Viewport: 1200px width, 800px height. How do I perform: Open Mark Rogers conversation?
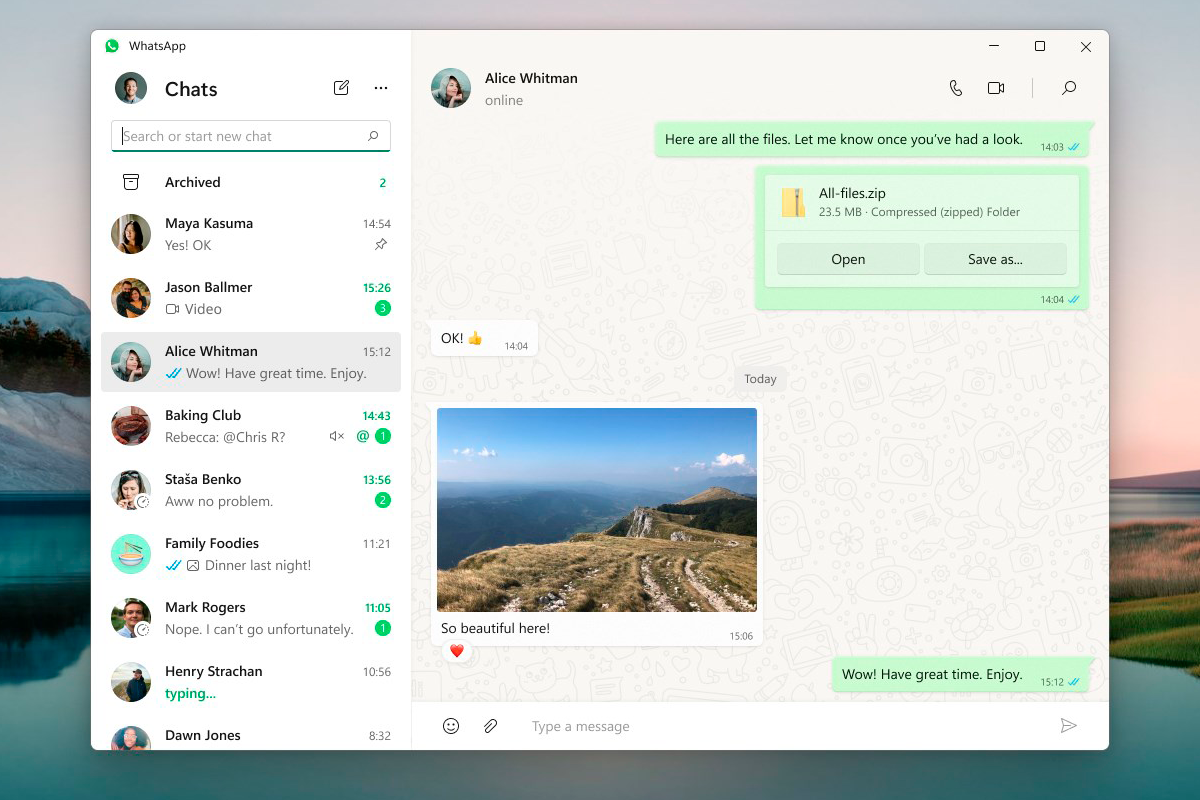point(251,618)
